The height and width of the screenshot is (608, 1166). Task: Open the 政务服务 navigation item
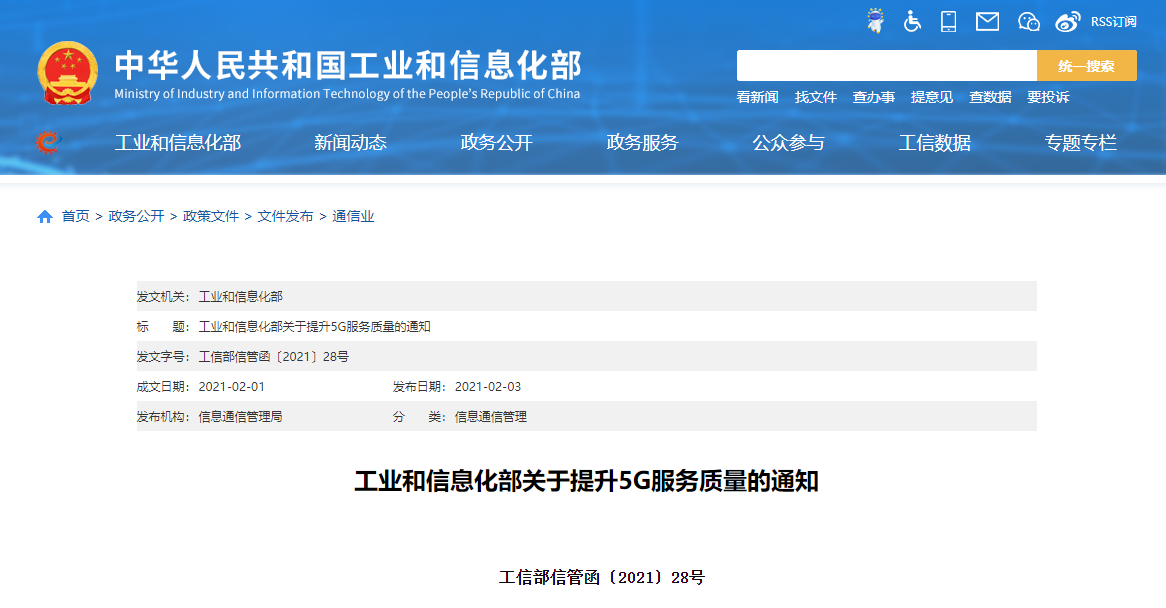click(642, 143)
